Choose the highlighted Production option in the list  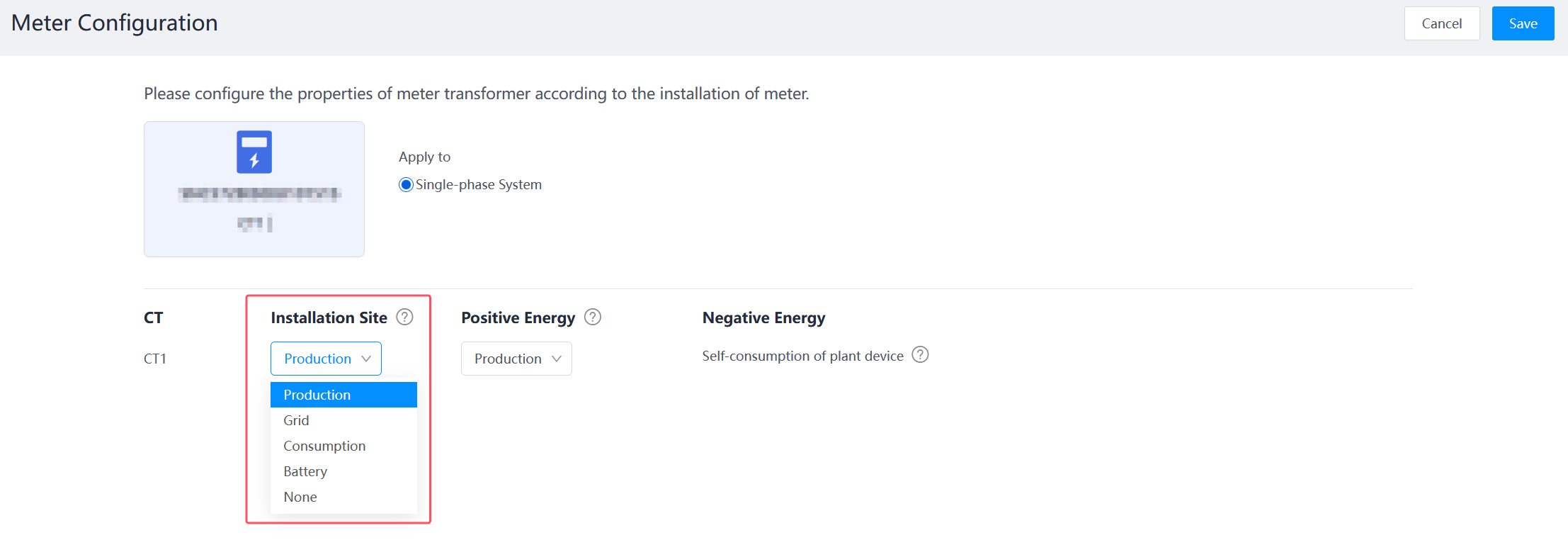343,395
